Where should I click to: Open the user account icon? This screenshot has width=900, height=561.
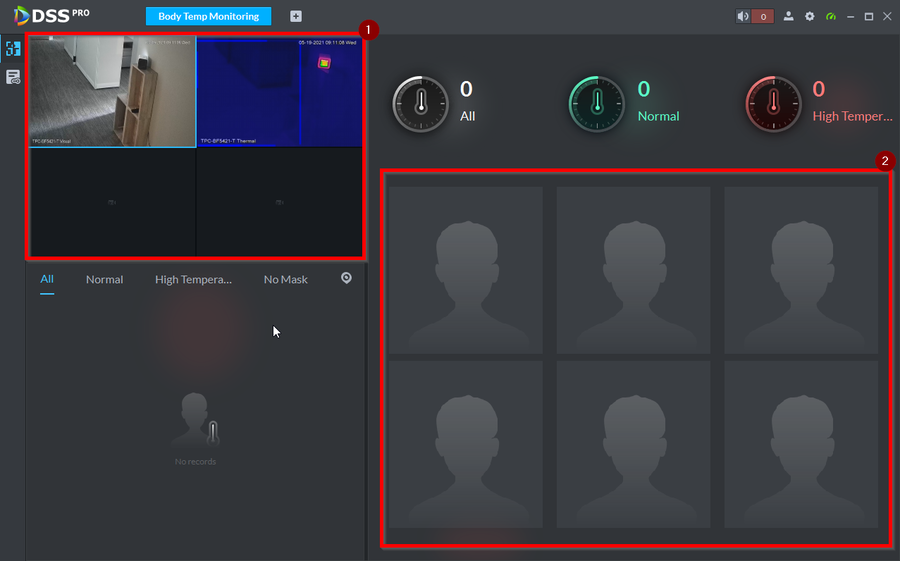coord(789,16)
